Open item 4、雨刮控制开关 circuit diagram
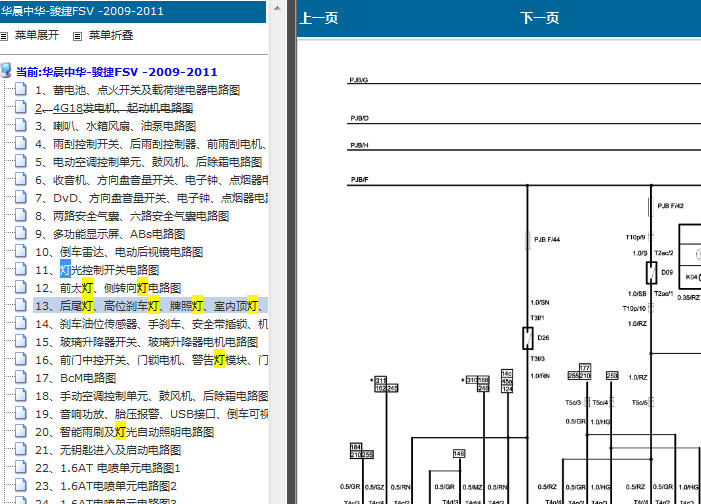The width and height of the screenshot is (701, 504). (x=151, y=144)
